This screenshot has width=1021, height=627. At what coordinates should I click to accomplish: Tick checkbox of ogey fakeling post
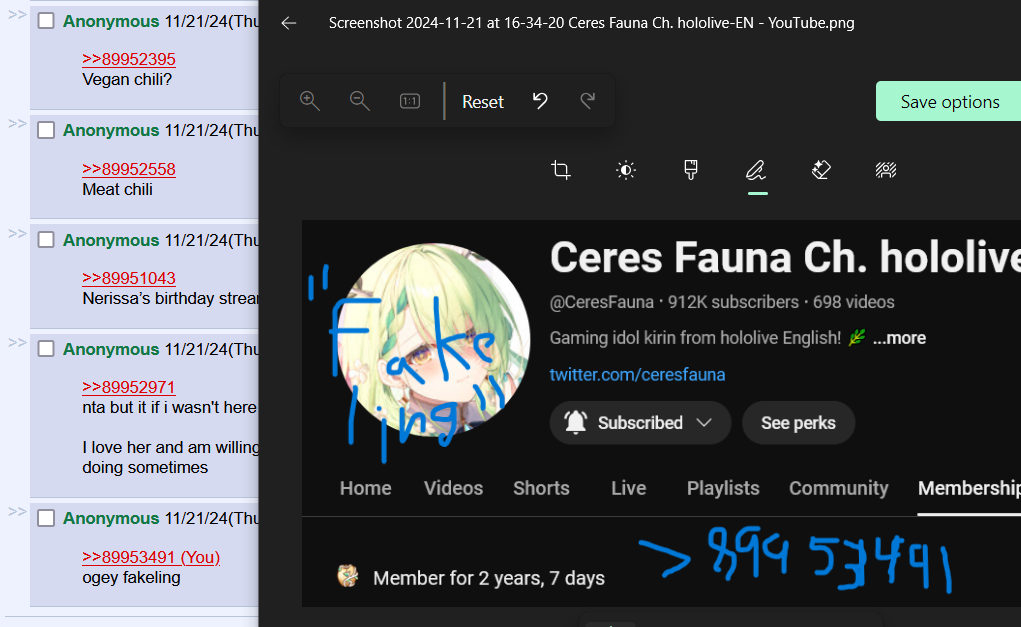(46, 518)
